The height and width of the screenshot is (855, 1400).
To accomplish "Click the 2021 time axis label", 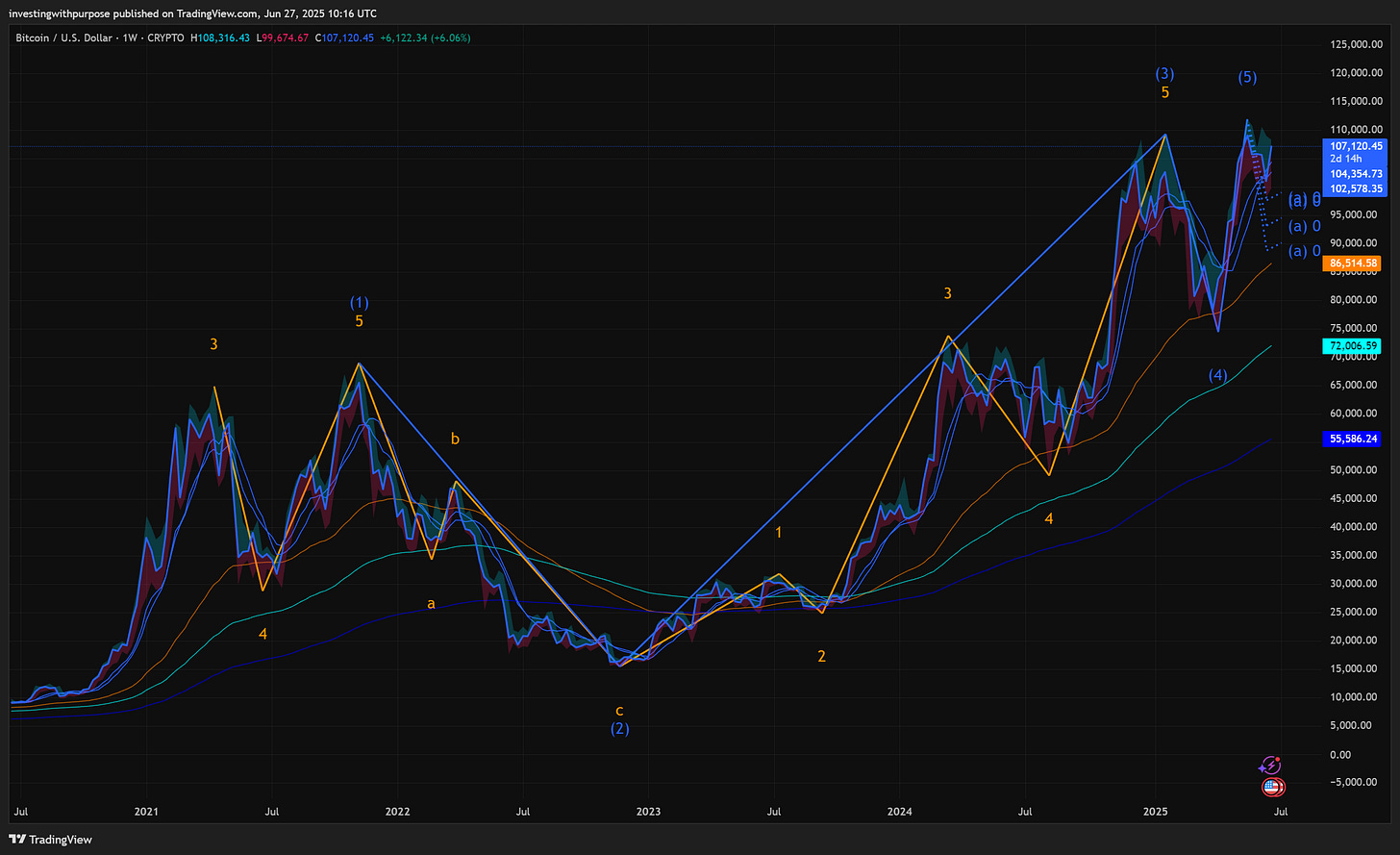I will (x=146, y=812).
